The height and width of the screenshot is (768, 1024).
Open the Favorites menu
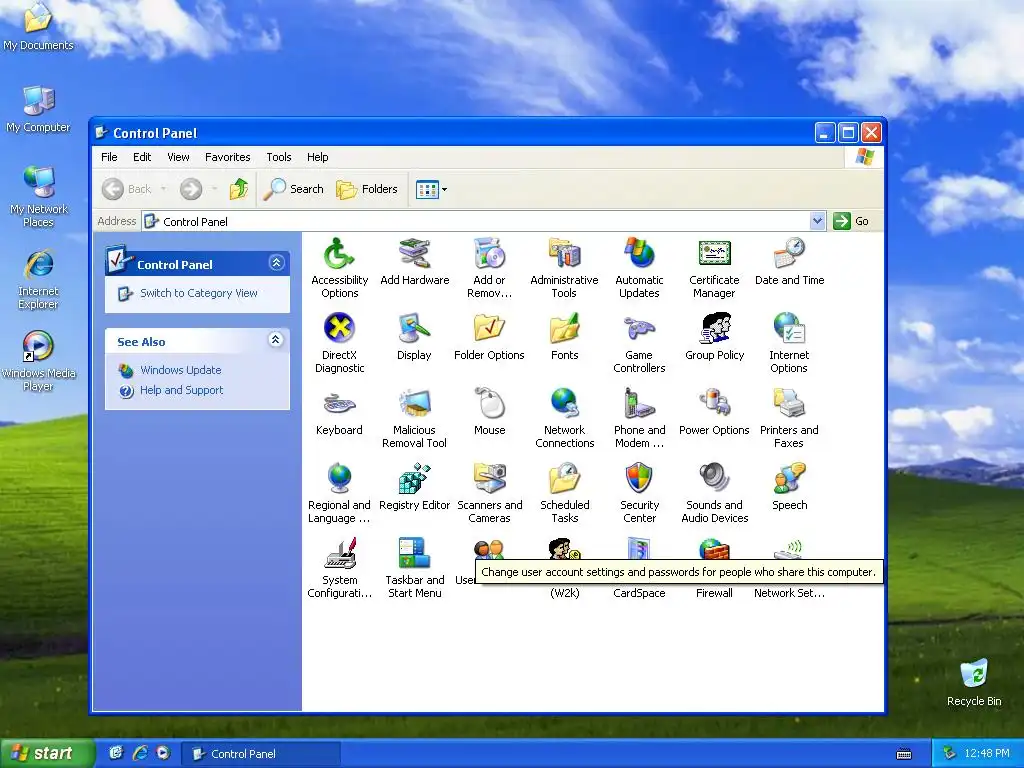[x=227, y=157]
